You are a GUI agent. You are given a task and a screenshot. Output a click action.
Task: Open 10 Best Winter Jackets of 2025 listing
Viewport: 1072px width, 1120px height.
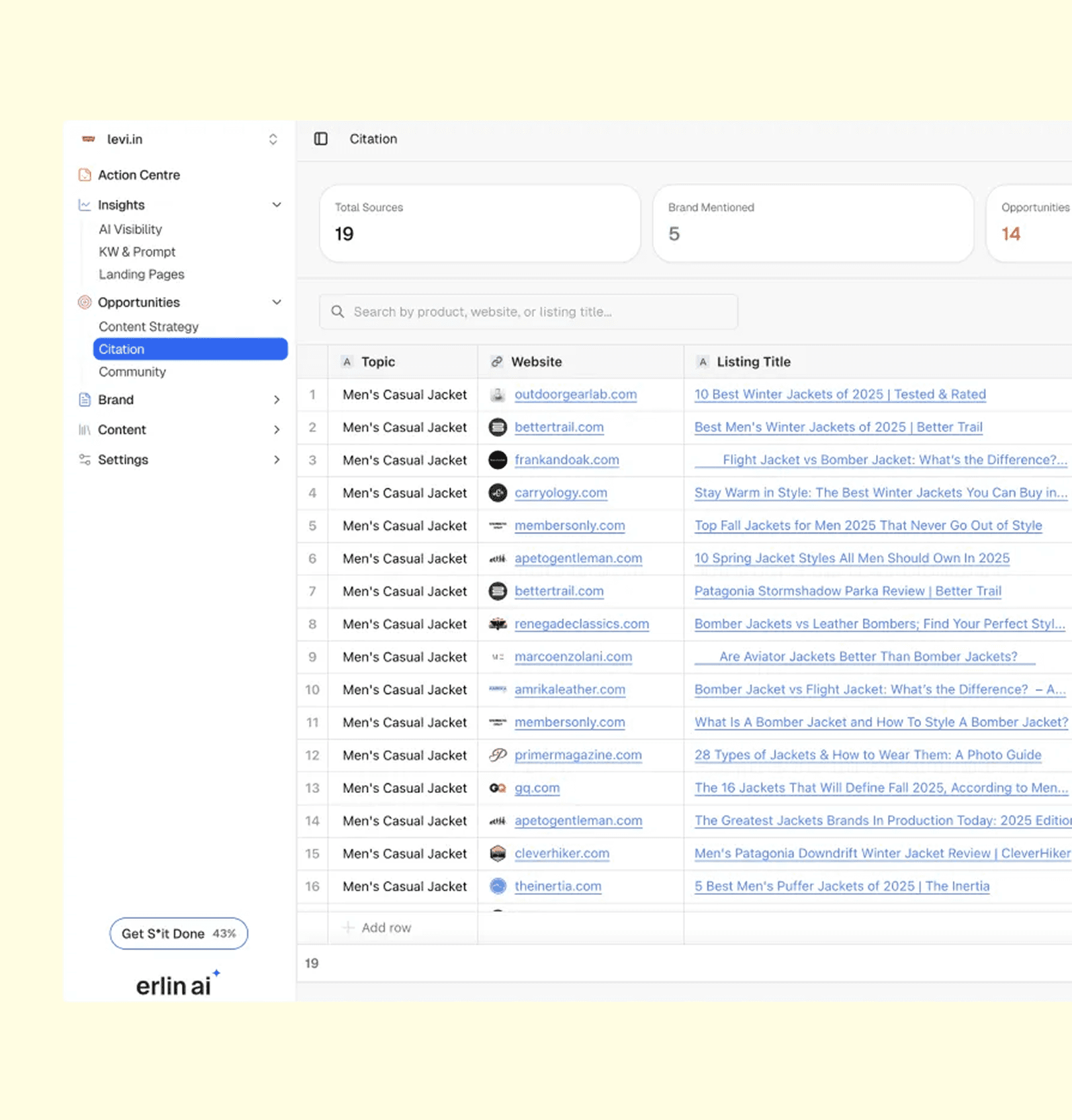840,395
